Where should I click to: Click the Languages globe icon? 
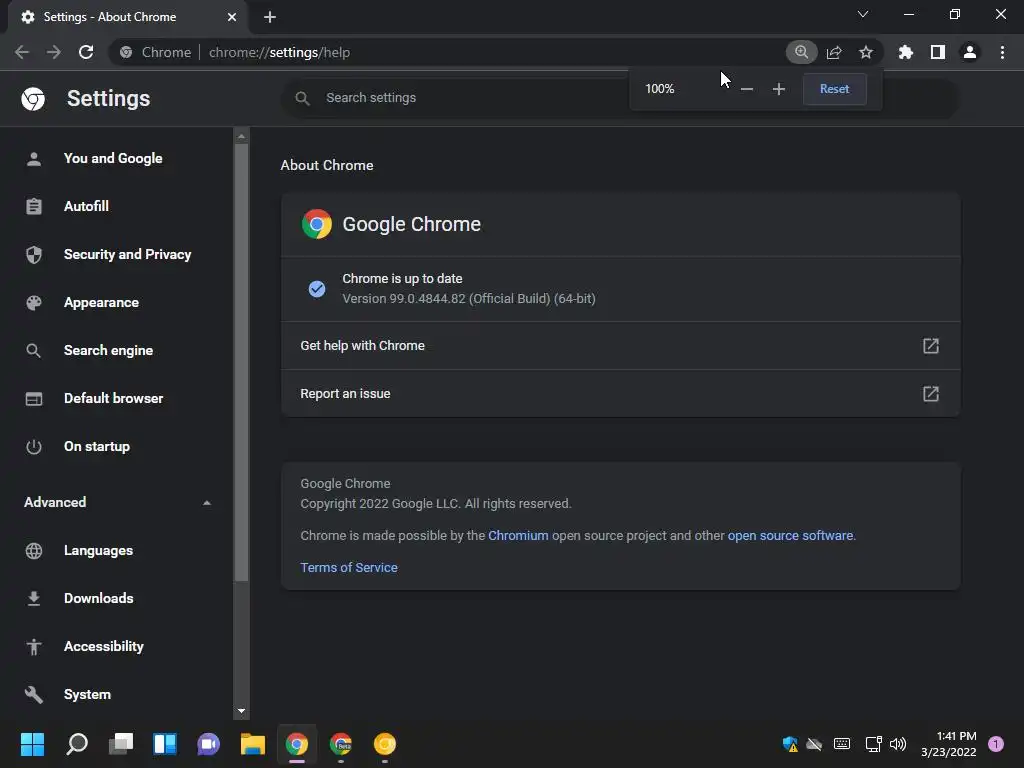click(x=34, y=551)
